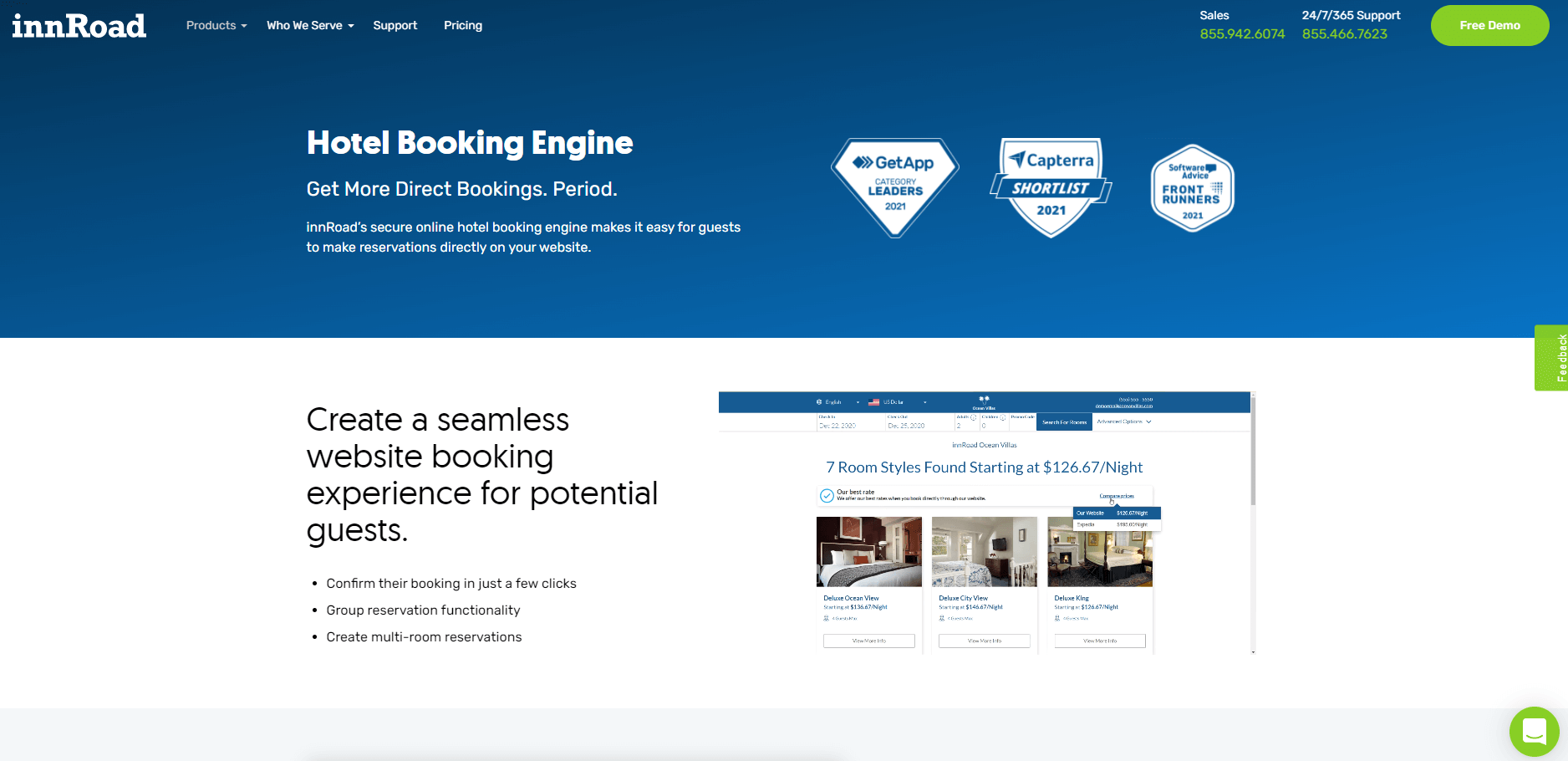Viewport: 1568px width, 761px height.
Task: Open the Pricing page
Action: (x=463, y=26)
